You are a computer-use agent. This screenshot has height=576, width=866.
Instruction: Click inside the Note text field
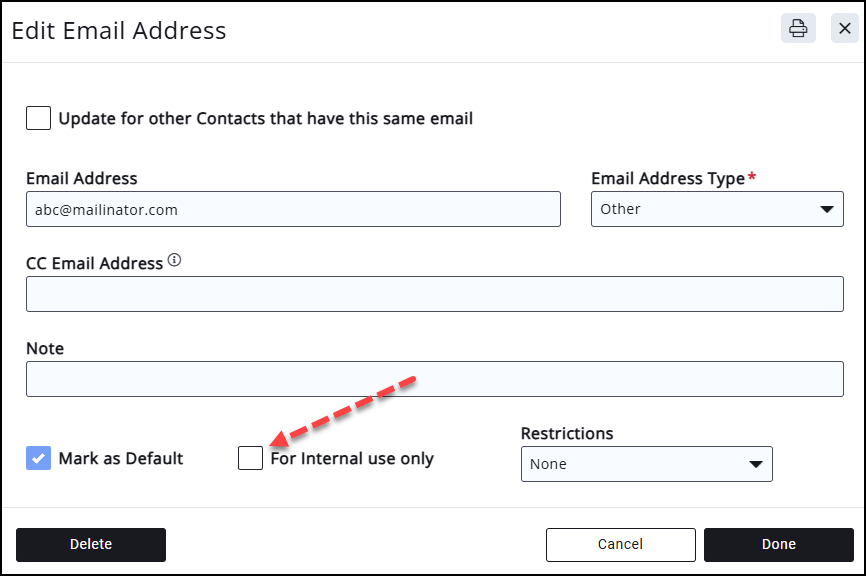pyautogui.click(x=434, y=379)
